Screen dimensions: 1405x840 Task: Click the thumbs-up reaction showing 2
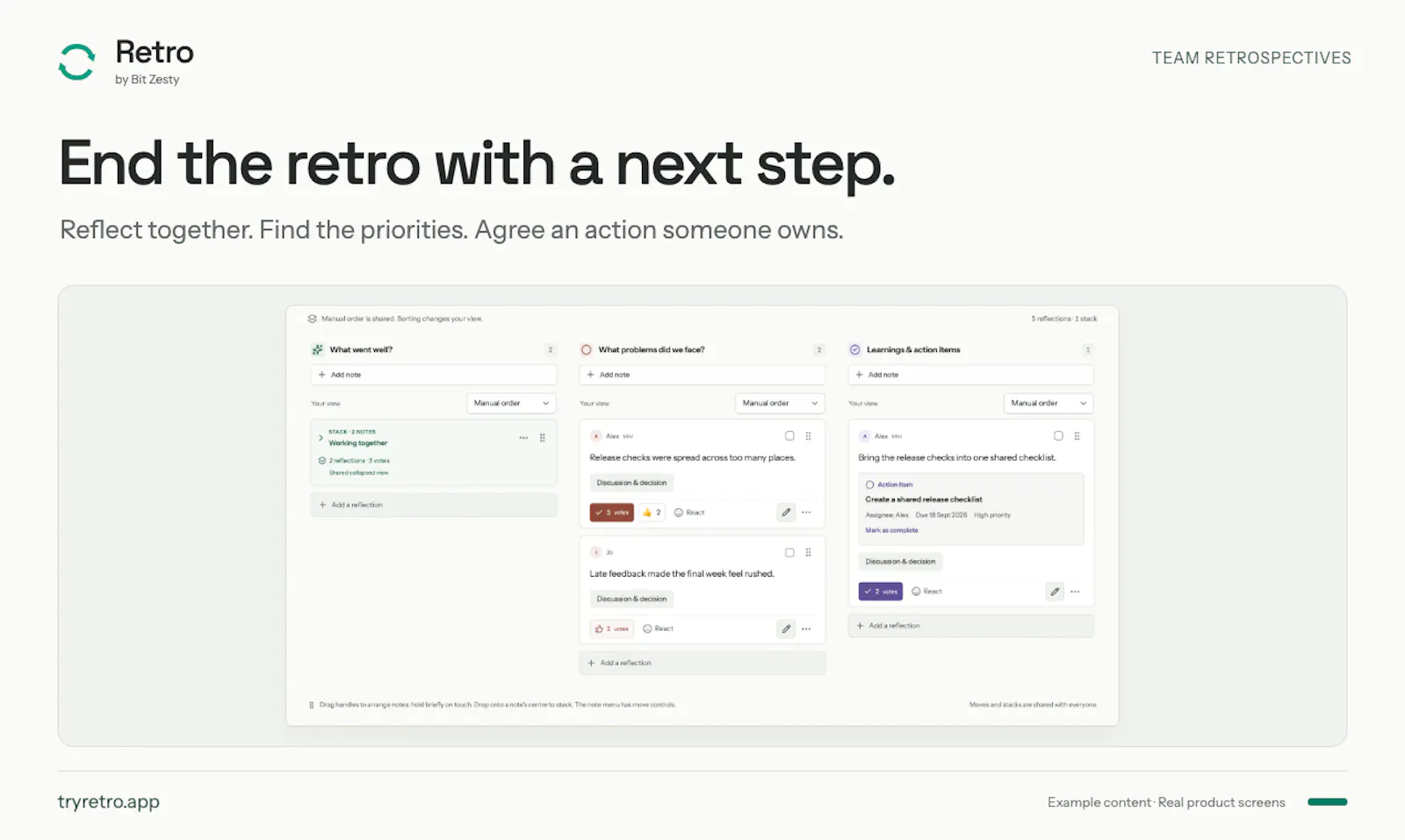(652, 513)
